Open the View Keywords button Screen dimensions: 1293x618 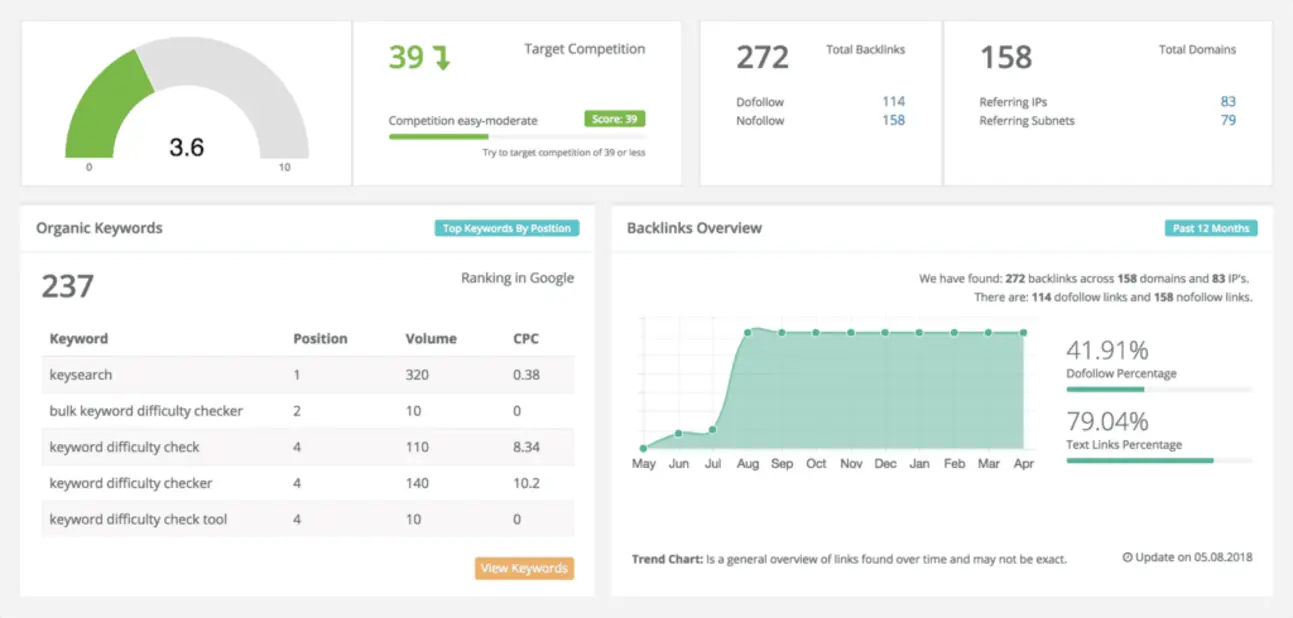pyautogui.click(x=524, y=568)
